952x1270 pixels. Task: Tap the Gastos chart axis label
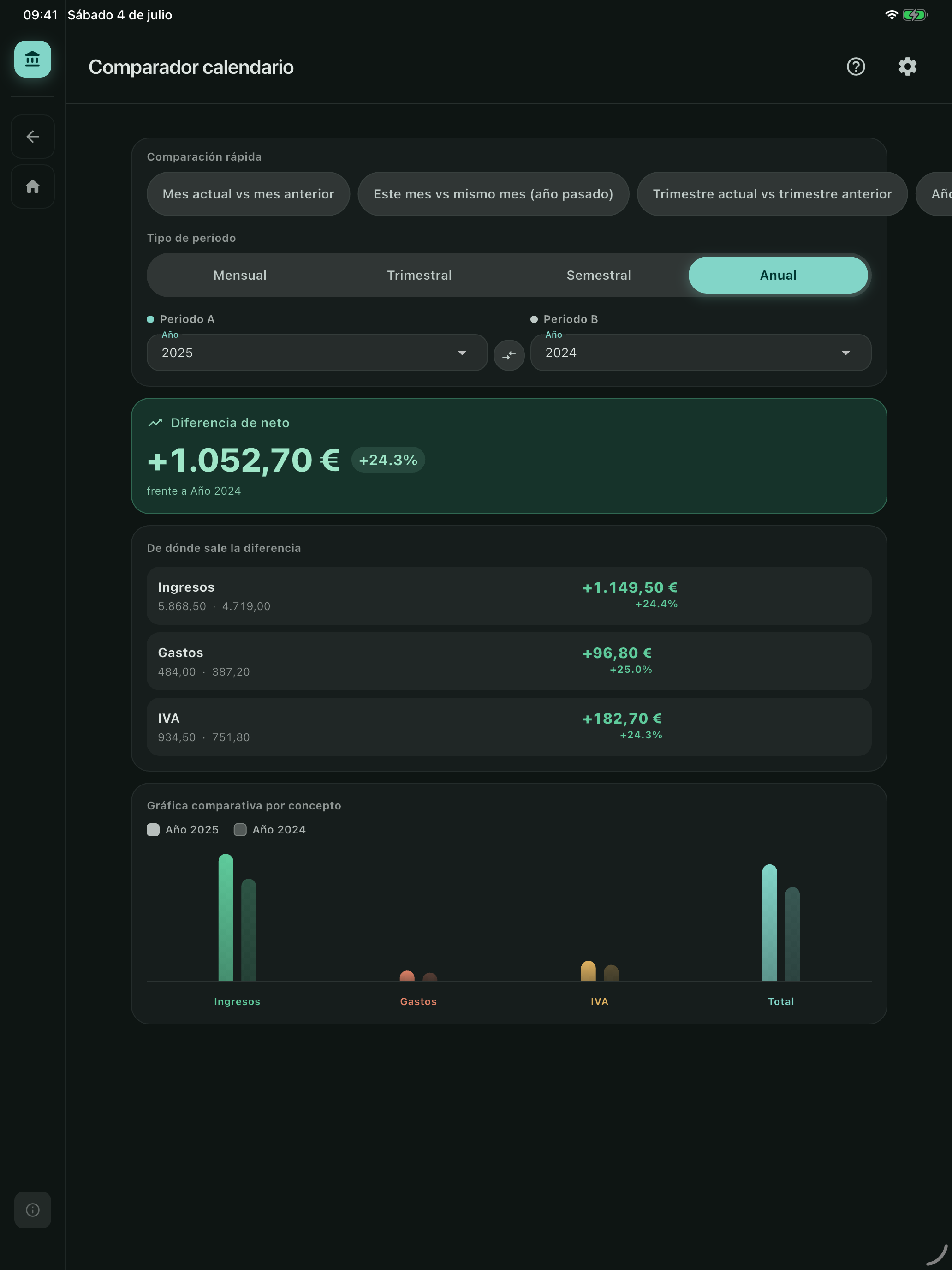(x=418, y=1001)
